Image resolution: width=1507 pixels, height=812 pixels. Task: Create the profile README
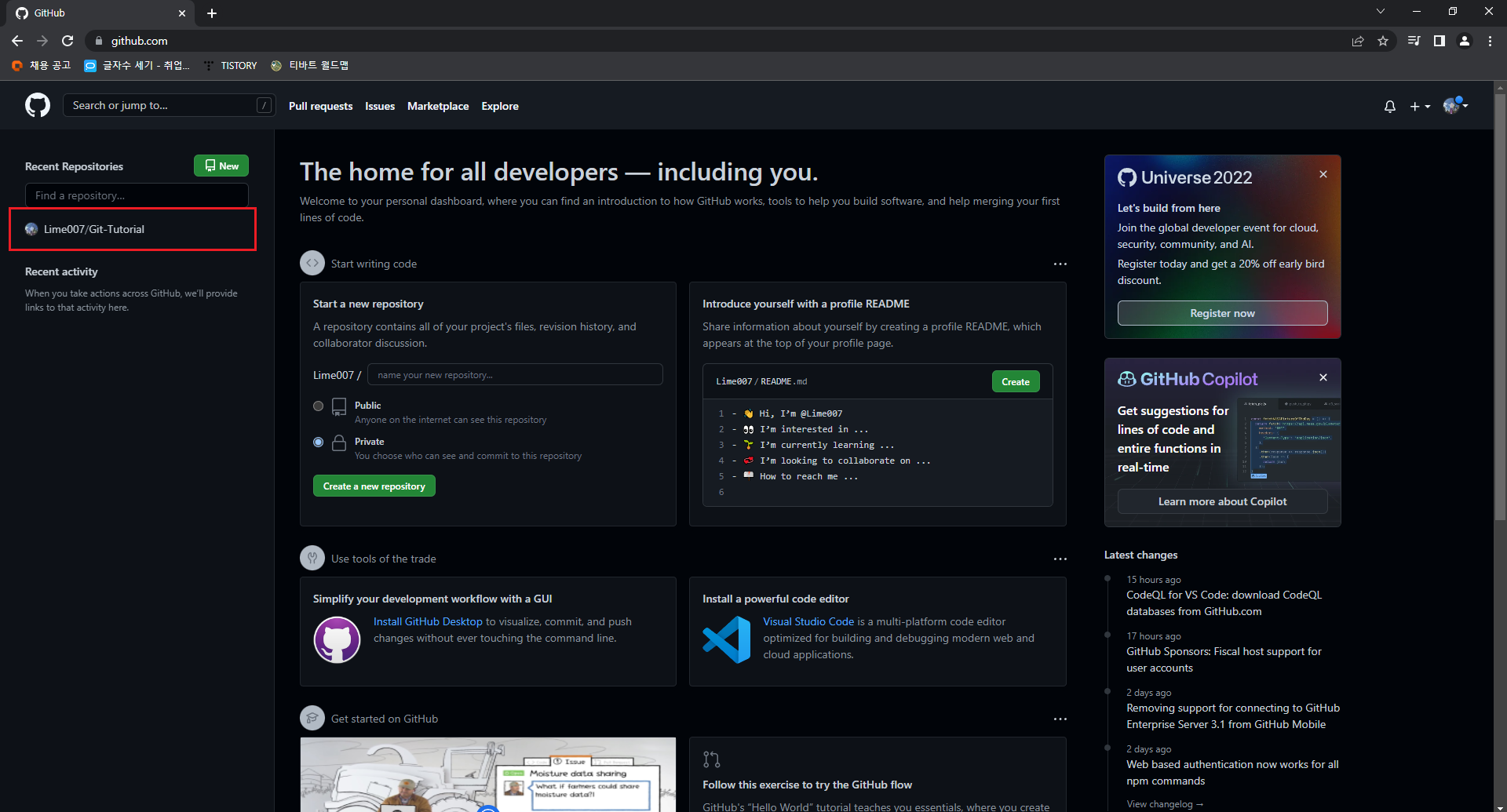tap(1016, 381)
